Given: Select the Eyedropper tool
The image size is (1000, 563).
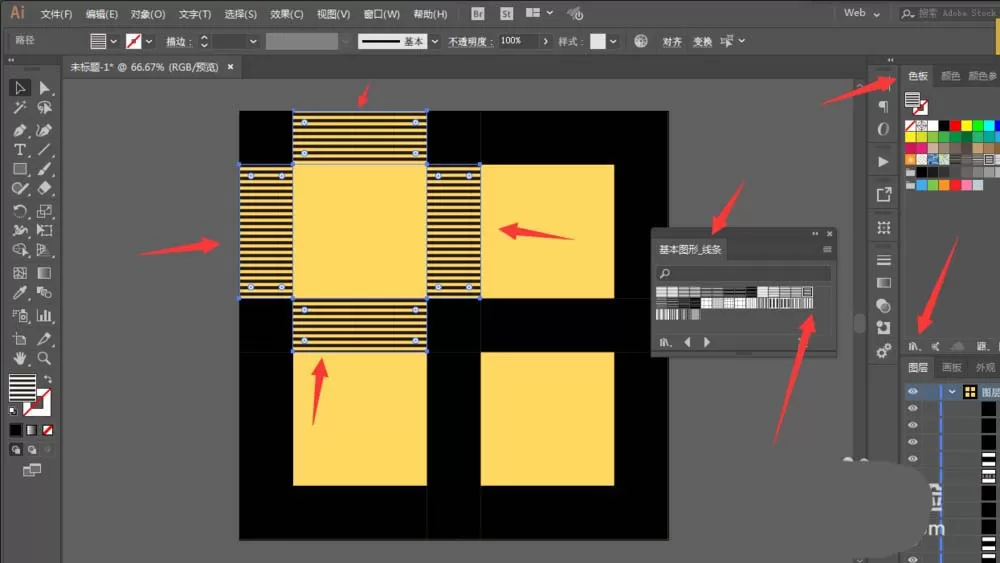Looking at the screenshot, I should click(20, 293).
